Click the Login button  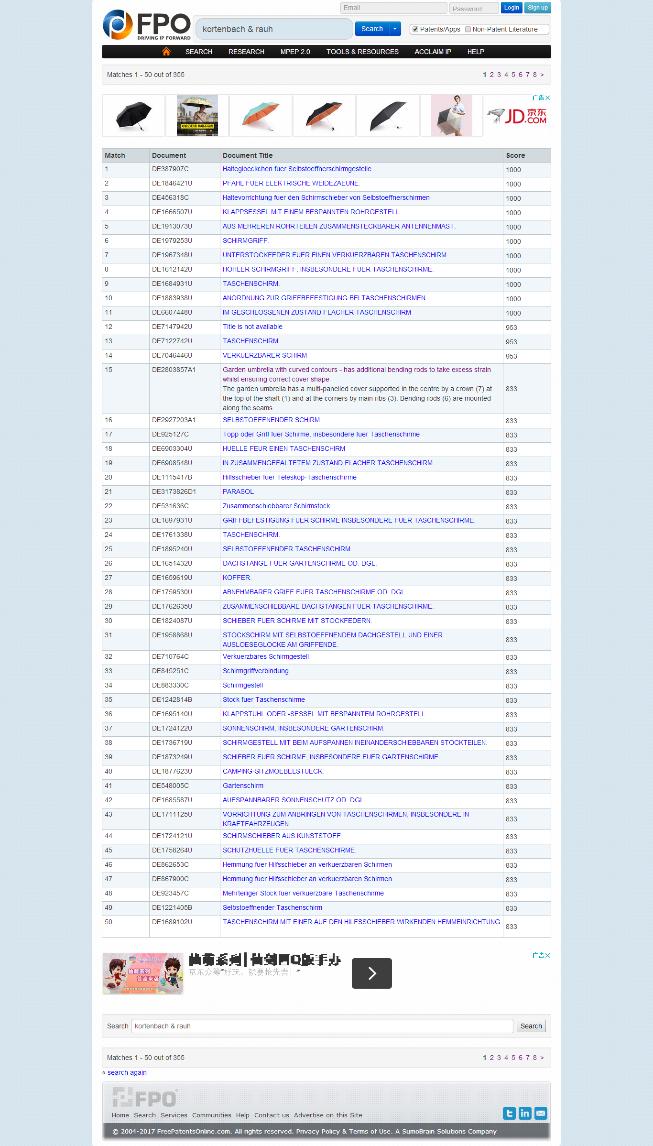[x=511, y=7]
